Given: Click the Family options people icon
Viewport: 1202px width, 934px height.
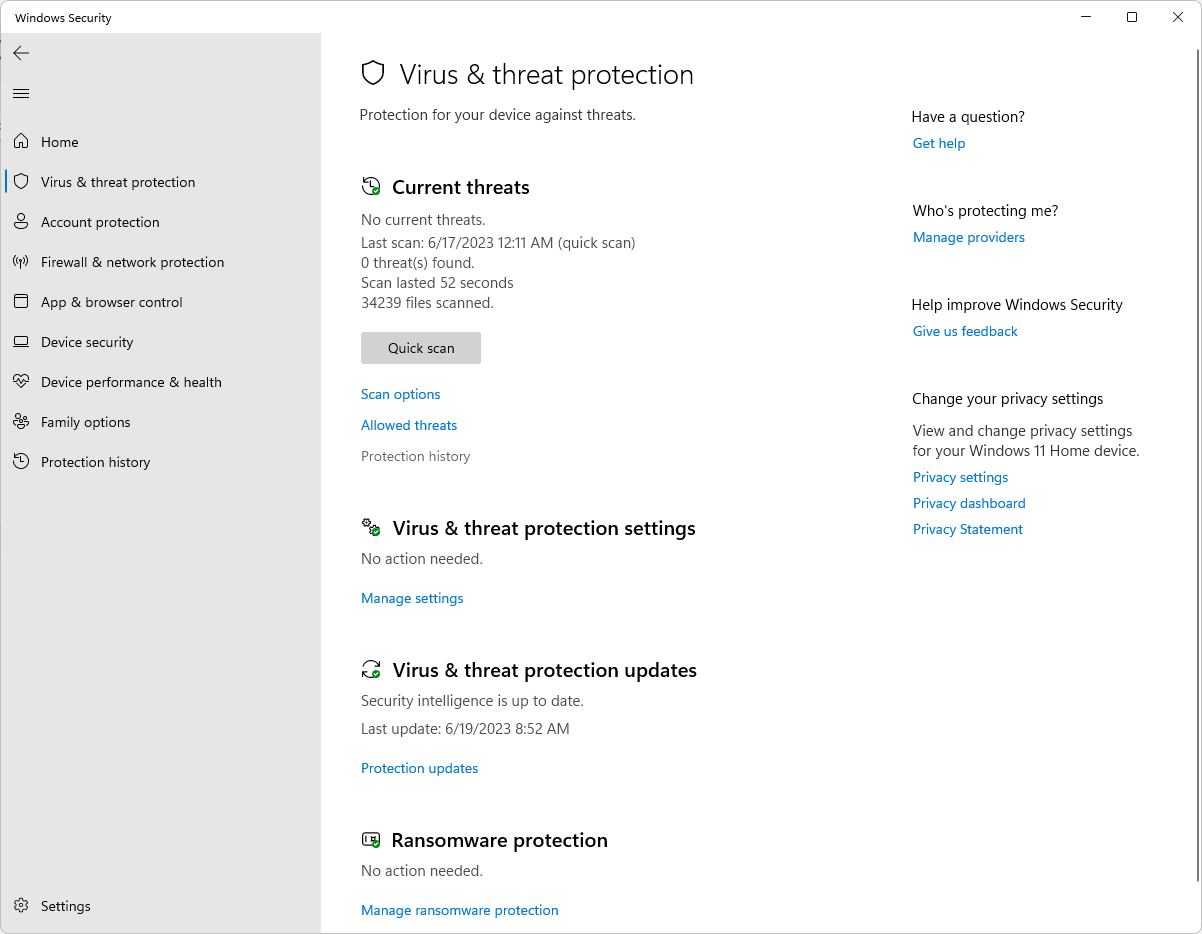Looking at the screenshot, I should (21, 422).
